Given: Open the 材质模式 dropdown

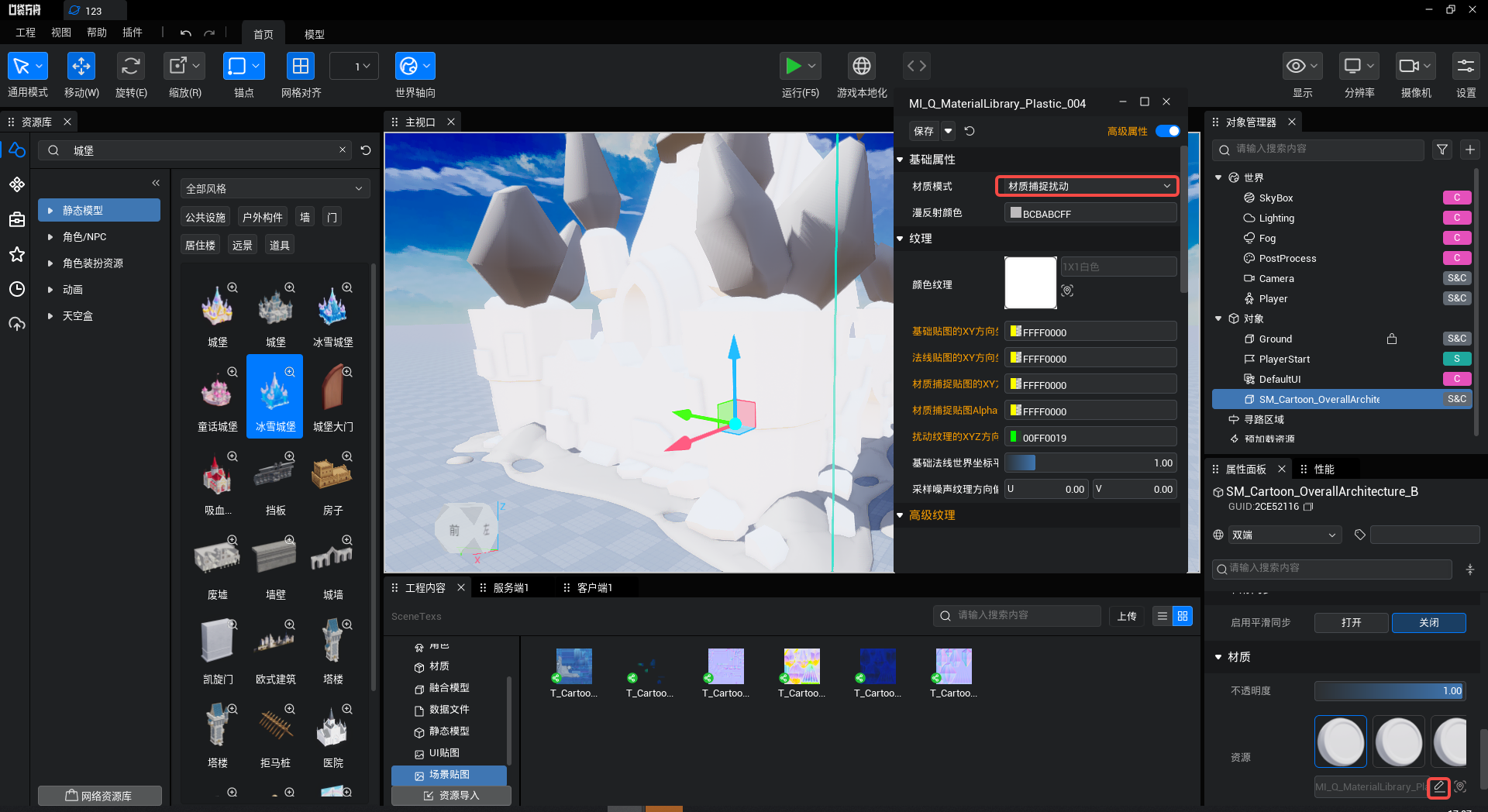Looking at the screenshot, I should [x=1087, y=186].
